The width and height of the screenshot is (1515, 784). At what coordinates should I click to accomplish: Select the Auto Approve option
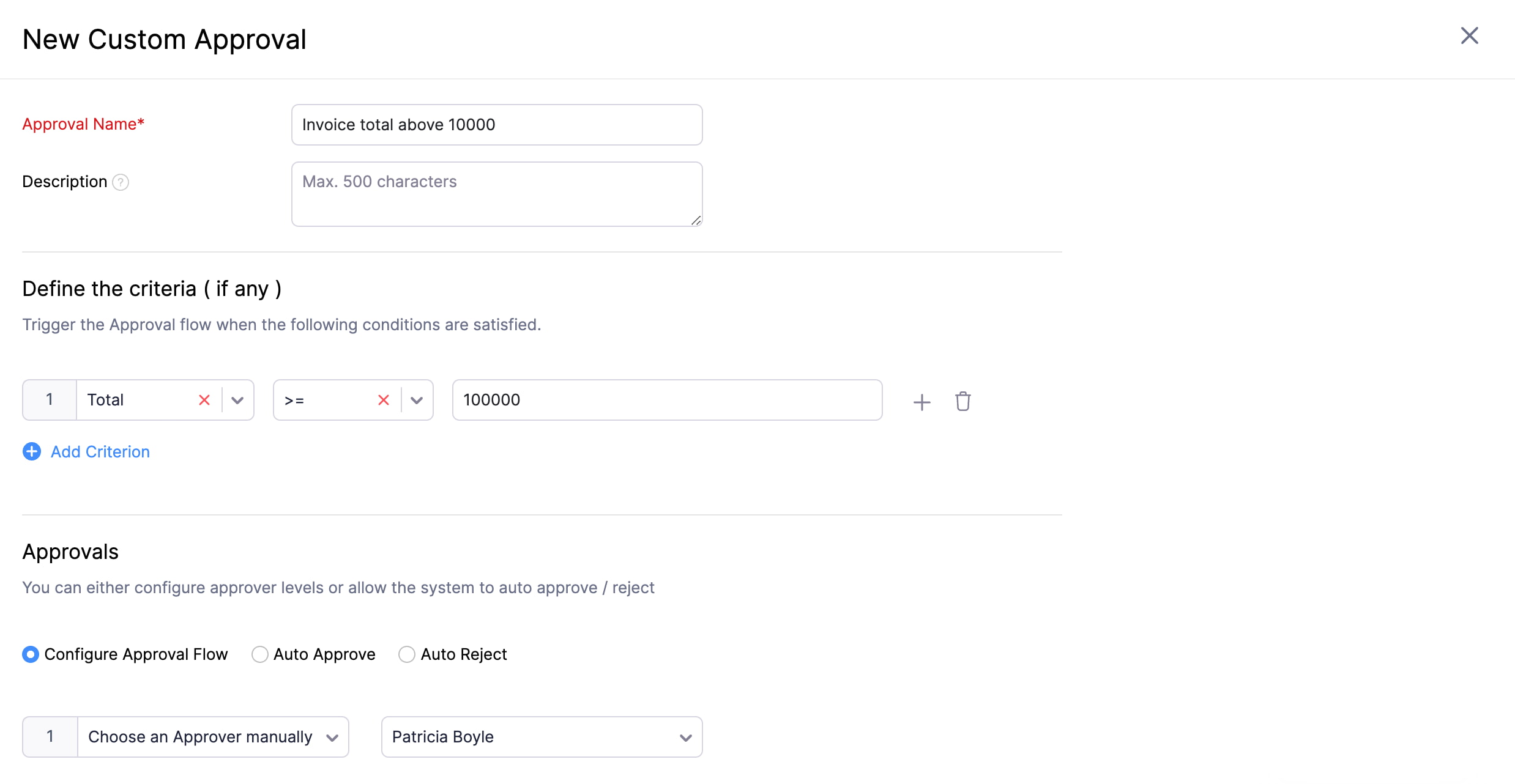259,654
